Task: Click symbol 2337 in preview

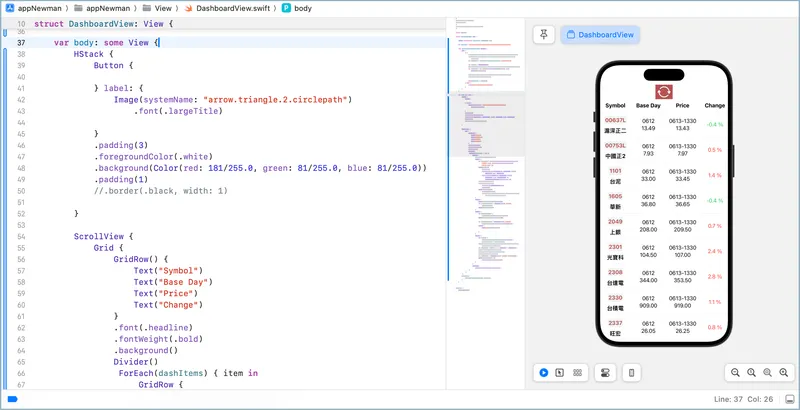Action: point(615,323)
